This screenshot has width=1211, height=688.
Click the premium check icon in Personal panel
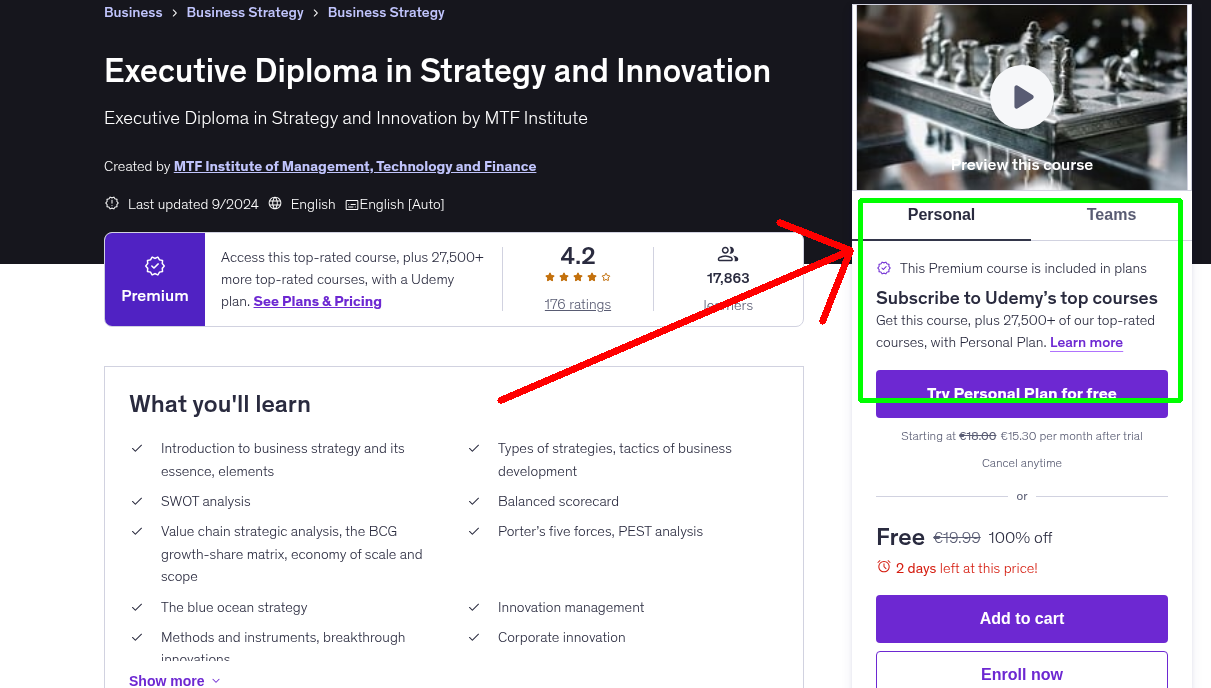click(884, 268)
